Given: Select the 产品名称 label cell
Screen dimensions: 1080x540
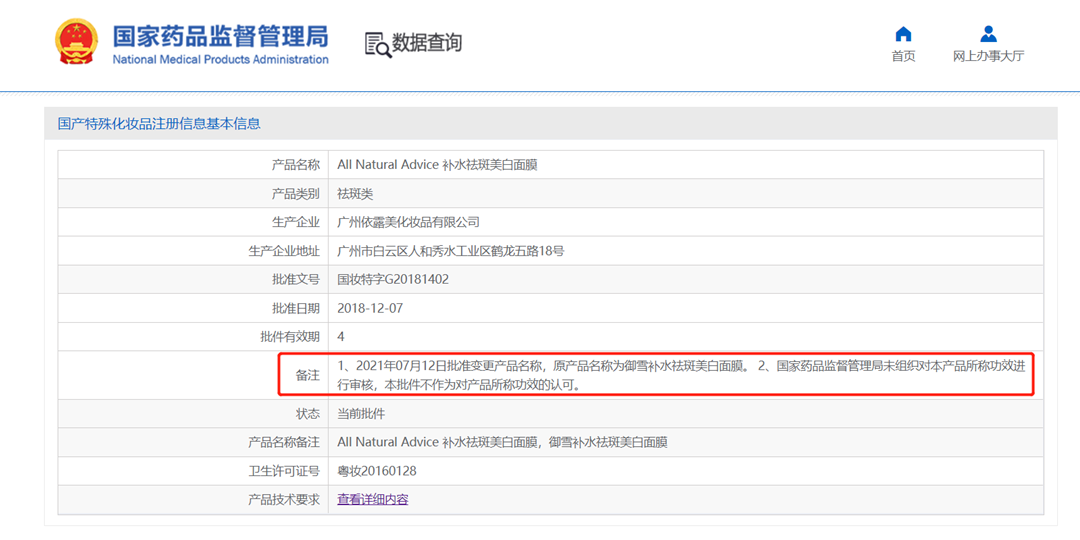Looking at the screenshot, I should 193,165.
